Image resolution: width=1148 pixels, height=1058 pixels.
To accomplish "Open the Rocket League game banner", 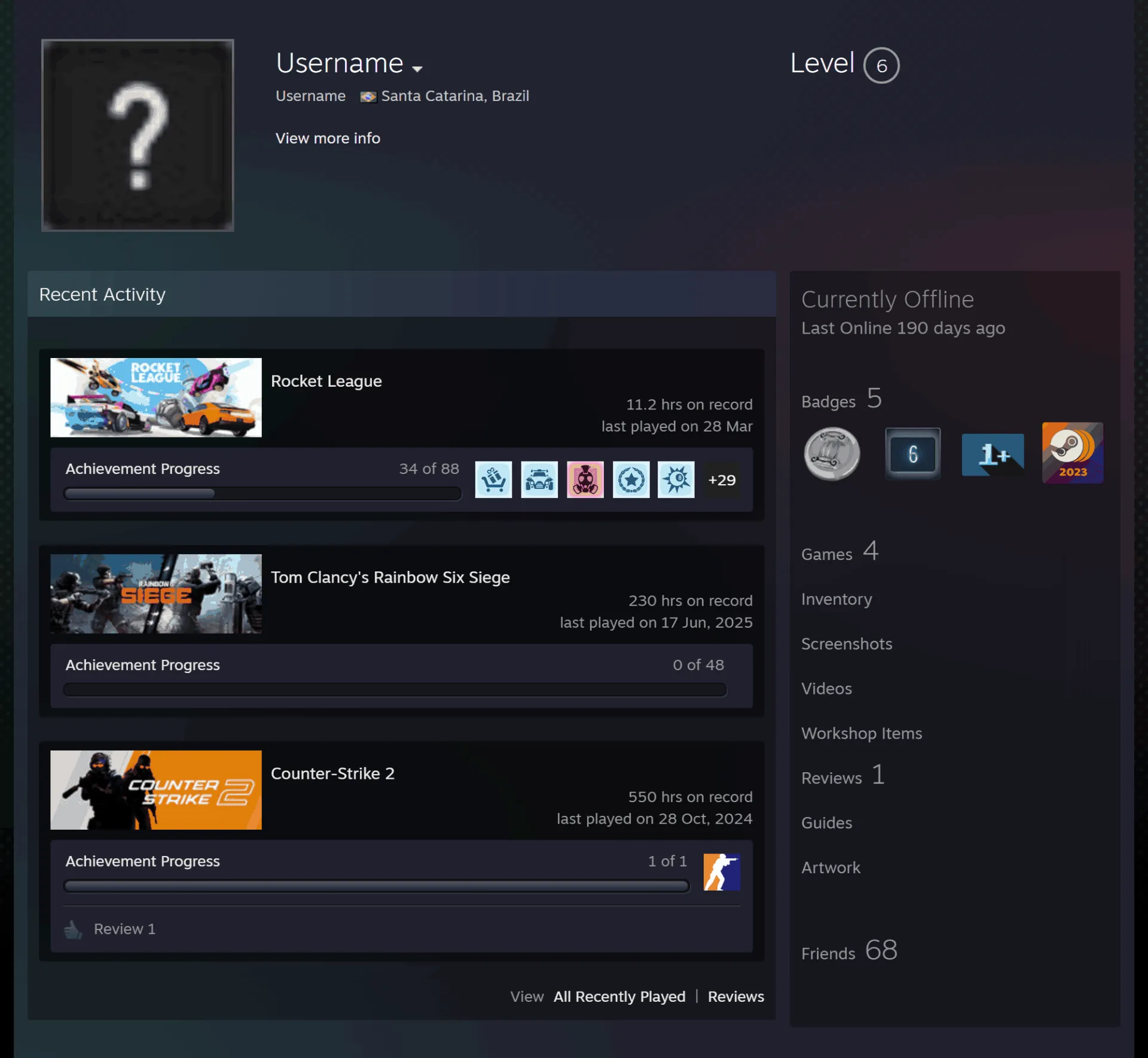I will (x=156, y=397).
